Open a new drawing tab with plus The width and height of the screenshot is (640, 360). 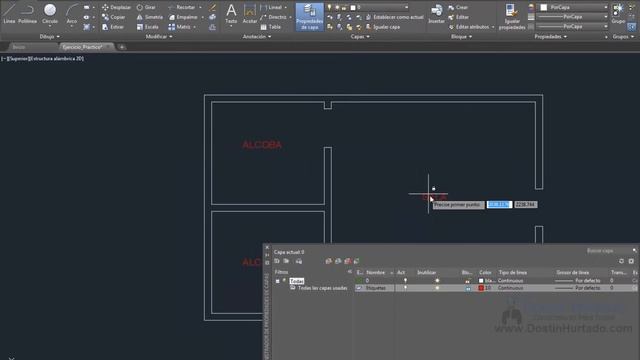point(121,47)
